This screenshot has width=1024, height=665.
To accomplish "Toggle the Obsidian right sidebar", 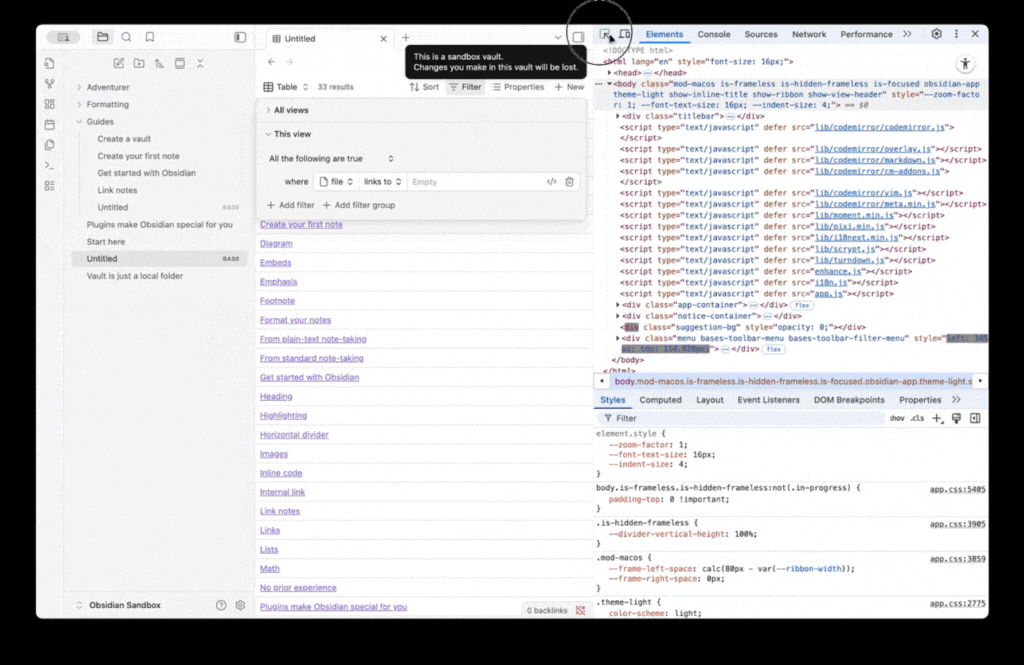I will pyautogui.click(x=578, y=38).
